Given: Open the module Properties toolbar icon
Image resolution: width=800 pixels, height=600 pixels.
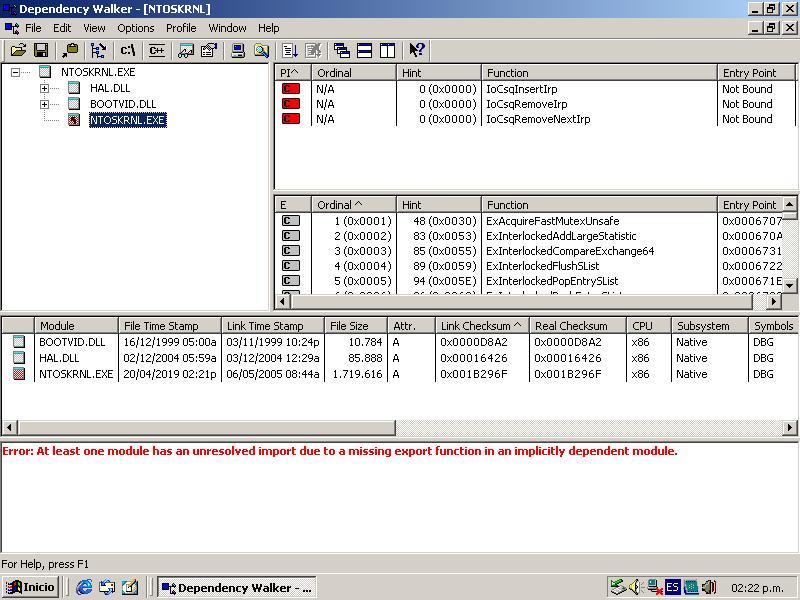Looking at the screenshot, I should point(209,50).
